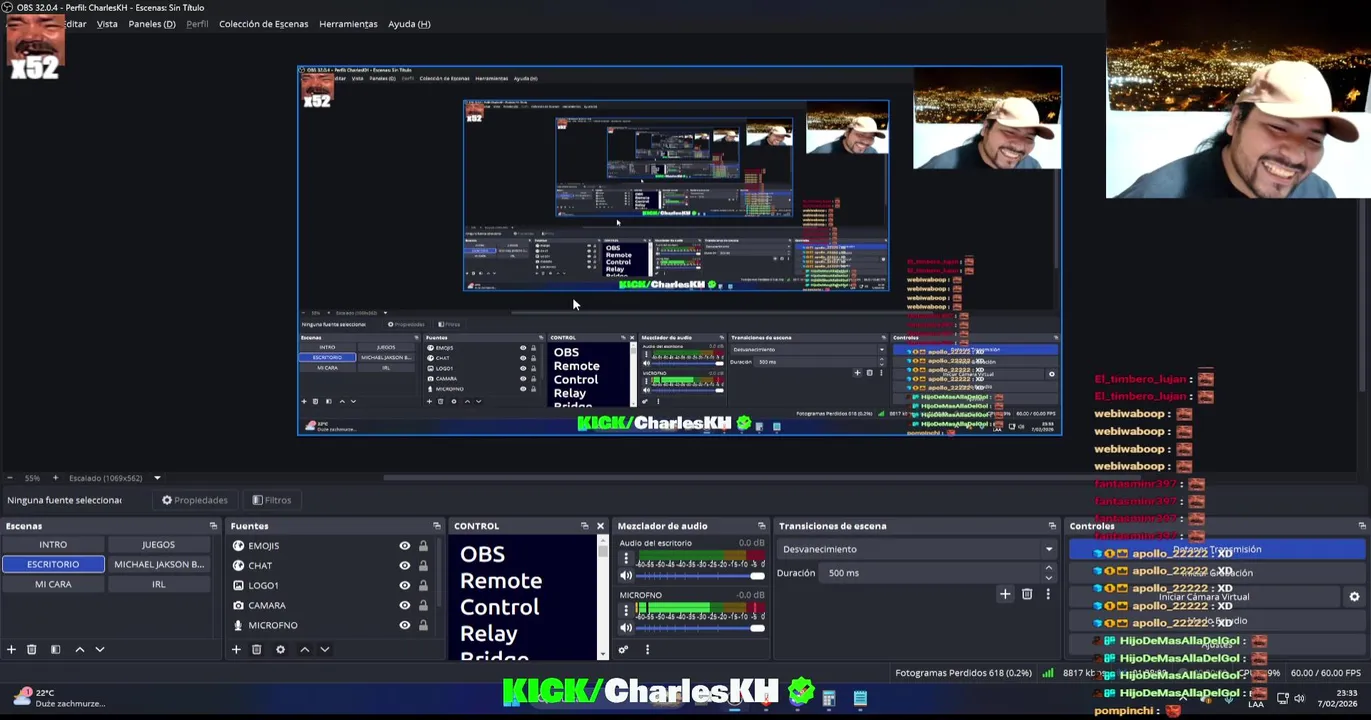Open Calculator from the taskbar
The image size is (1371, 720).
tap(828, 698)
